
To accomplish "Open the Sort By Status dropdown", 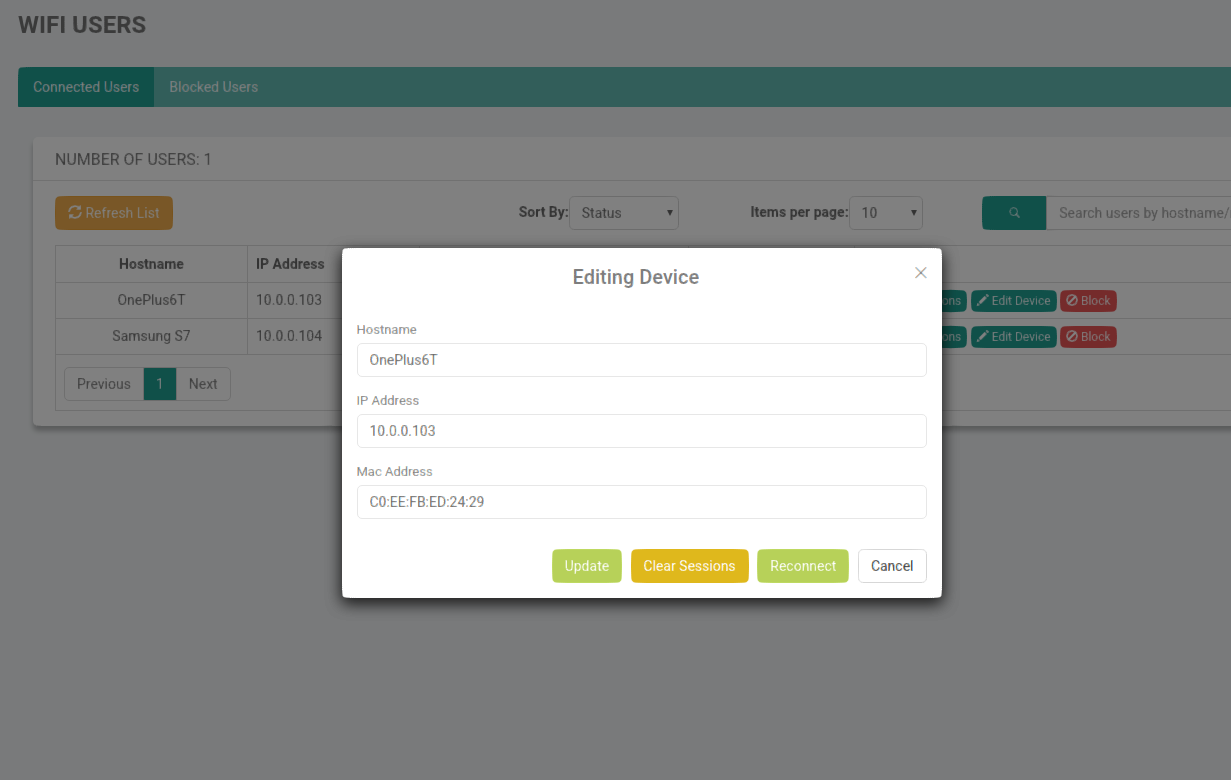I will tap(624, 213).
